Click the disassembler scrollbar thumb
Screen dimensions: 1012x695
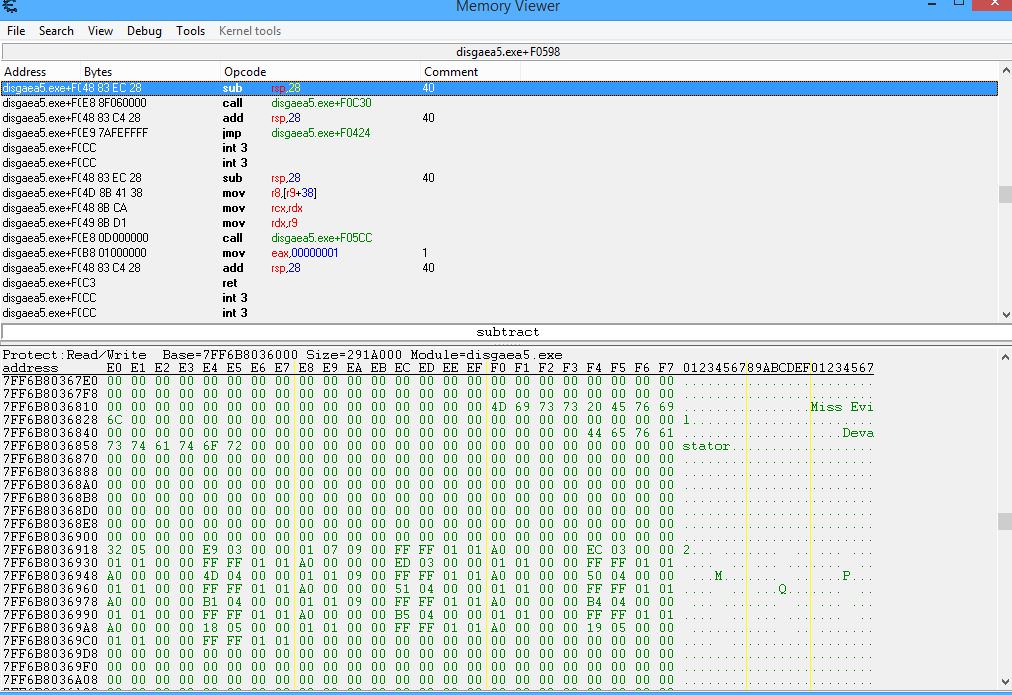pyautogui.click(x=1005, y=194)
